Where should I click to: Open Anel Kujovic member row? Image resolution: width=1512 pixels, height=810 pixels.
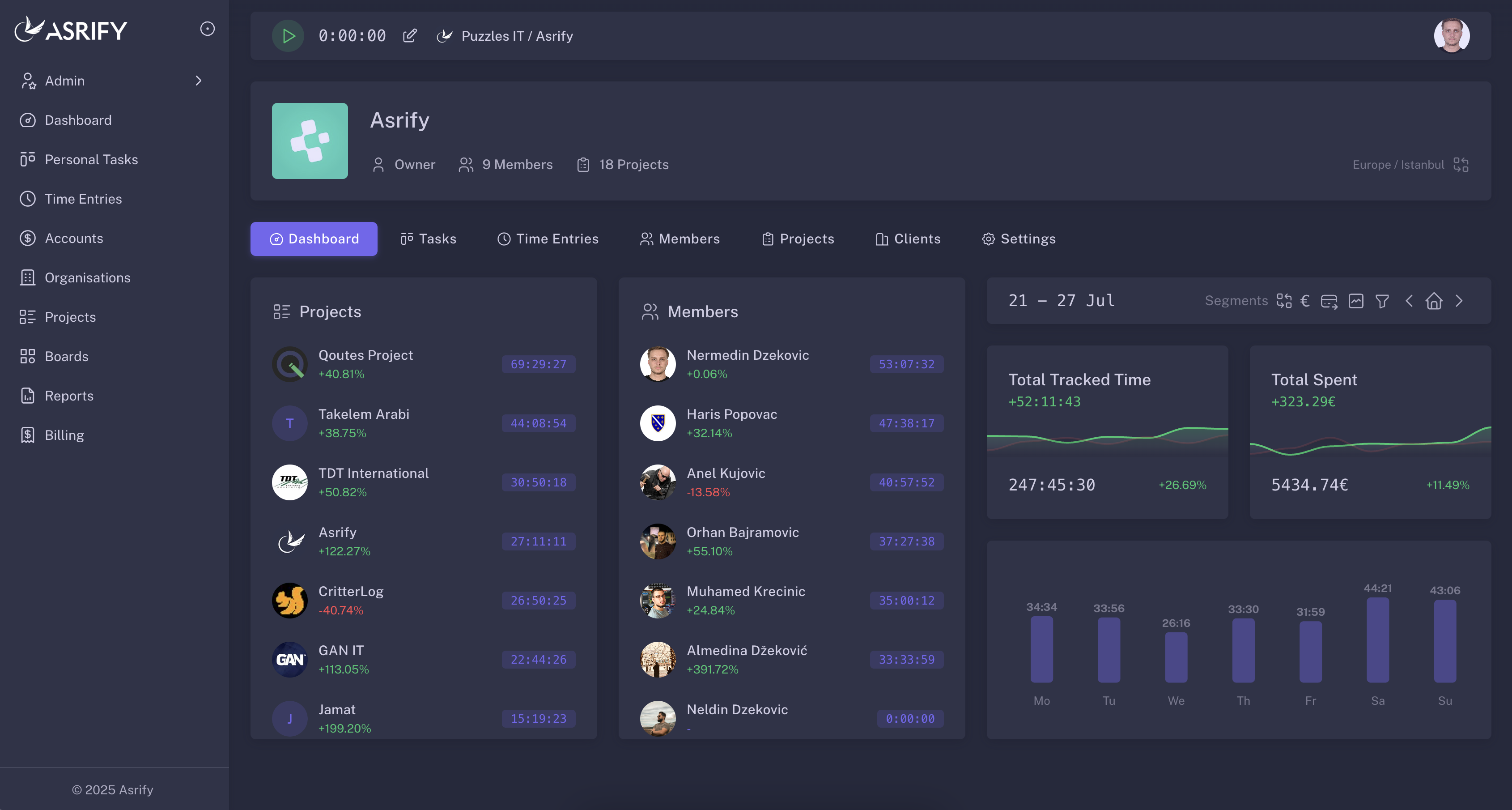791,482
